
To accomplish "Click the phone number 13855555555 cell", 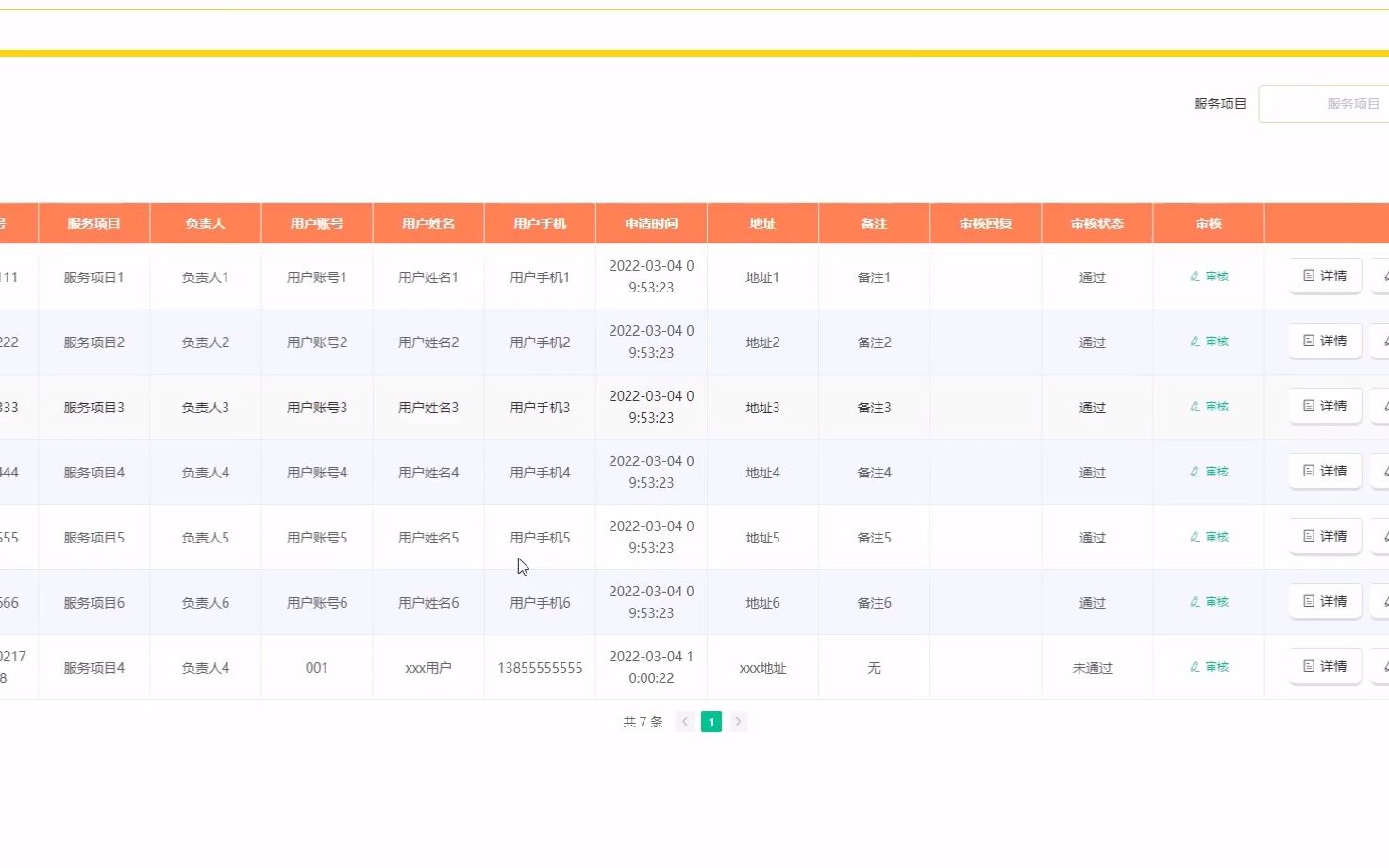I will click(540, 668).
